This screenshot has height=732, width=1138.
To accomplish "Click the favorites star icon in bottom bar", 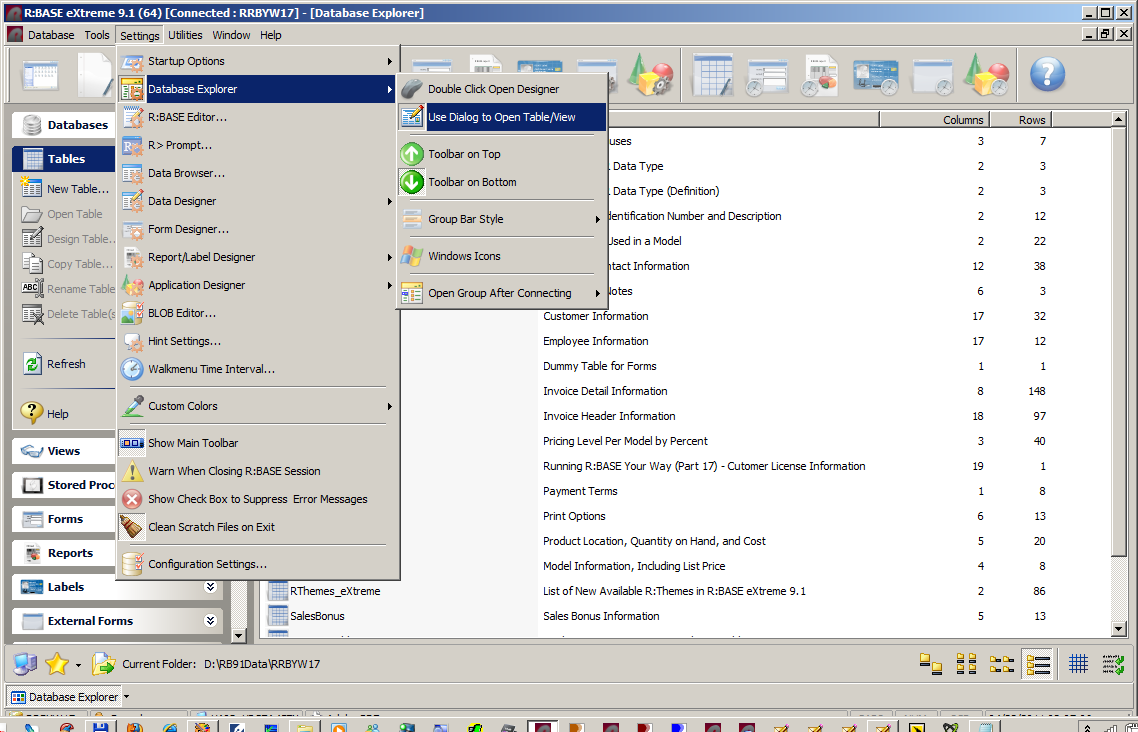I will click(57, 663).
